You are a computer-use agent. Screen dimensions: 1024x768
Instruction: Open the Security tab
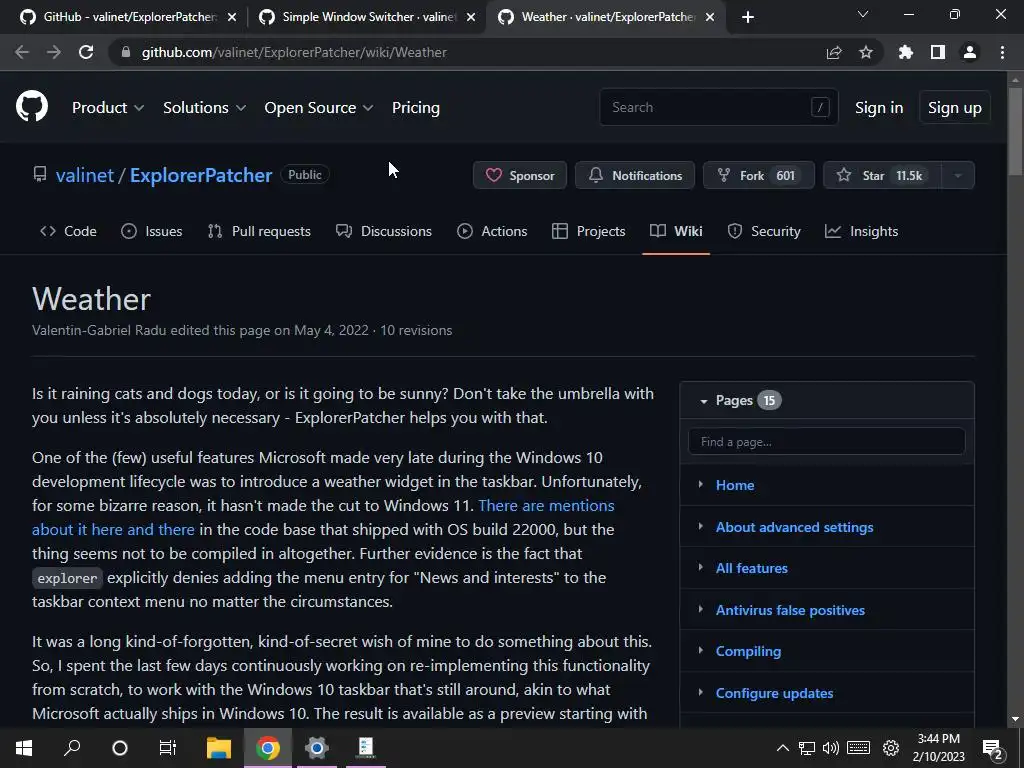point(763,231)
